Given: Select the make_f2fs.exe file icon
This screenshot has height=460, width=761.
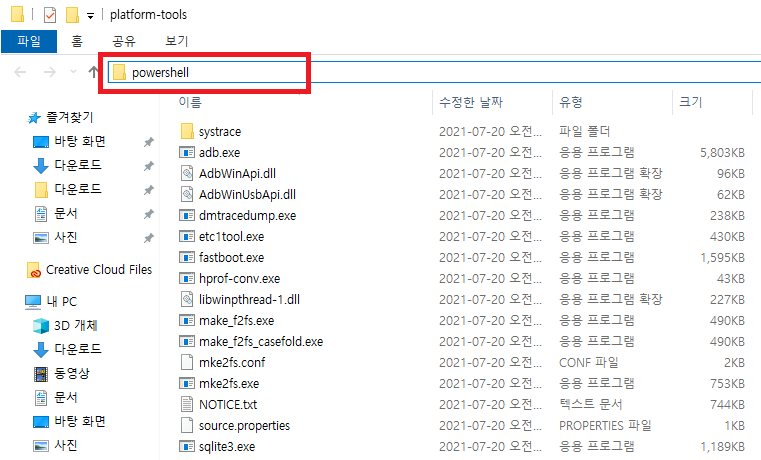Looking at the screenshot, I should 187,320.
